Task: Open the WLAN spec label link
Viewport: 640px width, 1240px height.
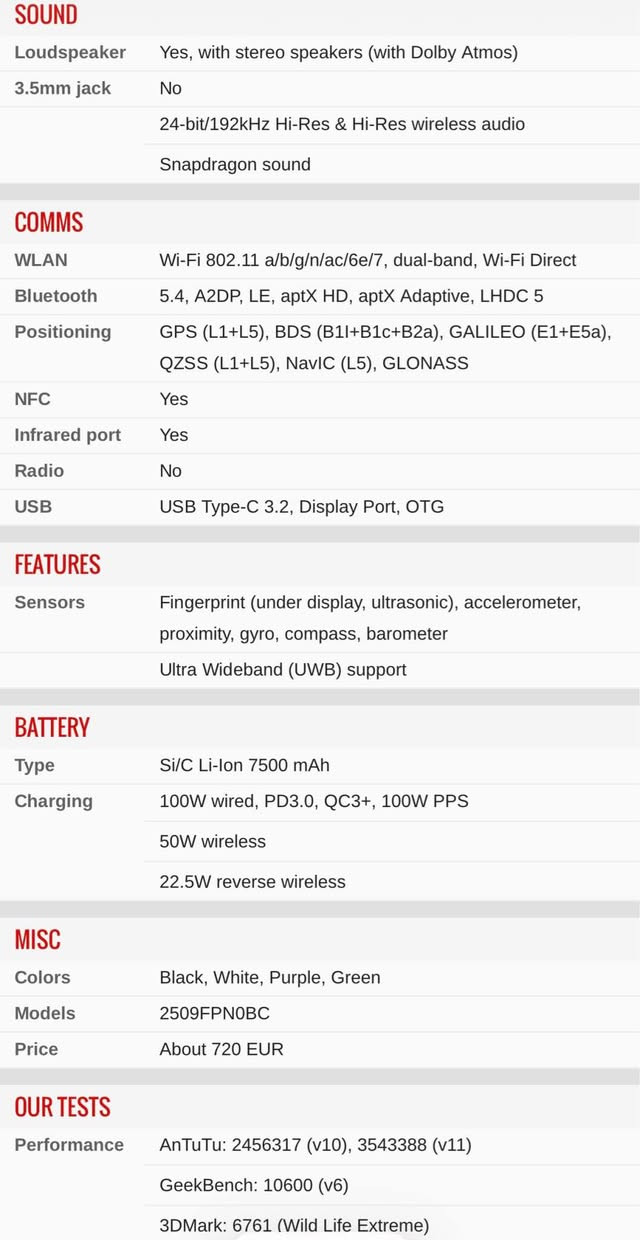Action: pos(41,260)
